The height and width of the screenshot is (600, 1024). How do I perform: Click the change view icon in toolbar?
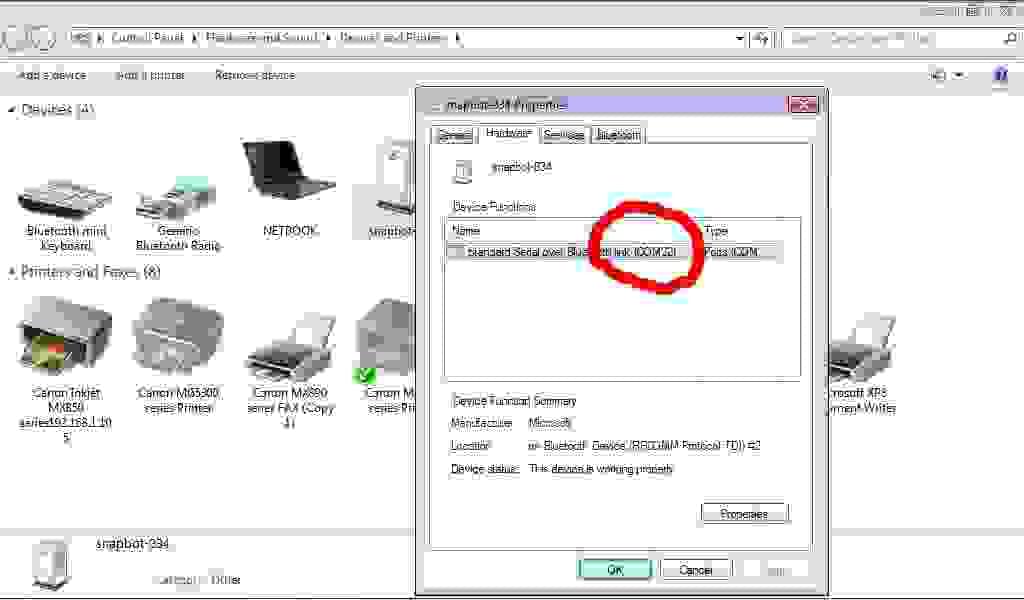(938, 75)
